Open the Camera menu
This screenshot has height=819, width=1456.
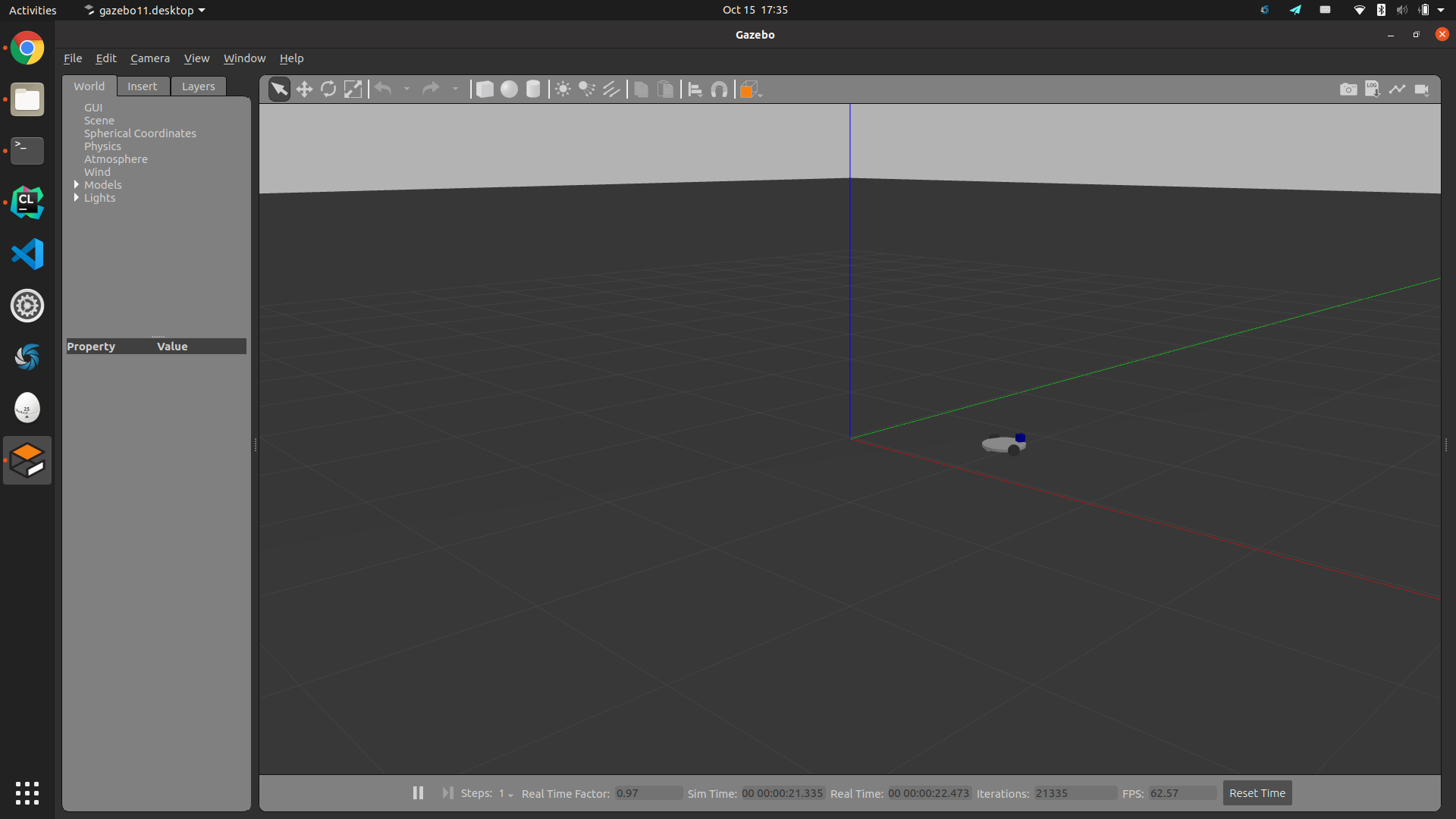tap(149, 58)
